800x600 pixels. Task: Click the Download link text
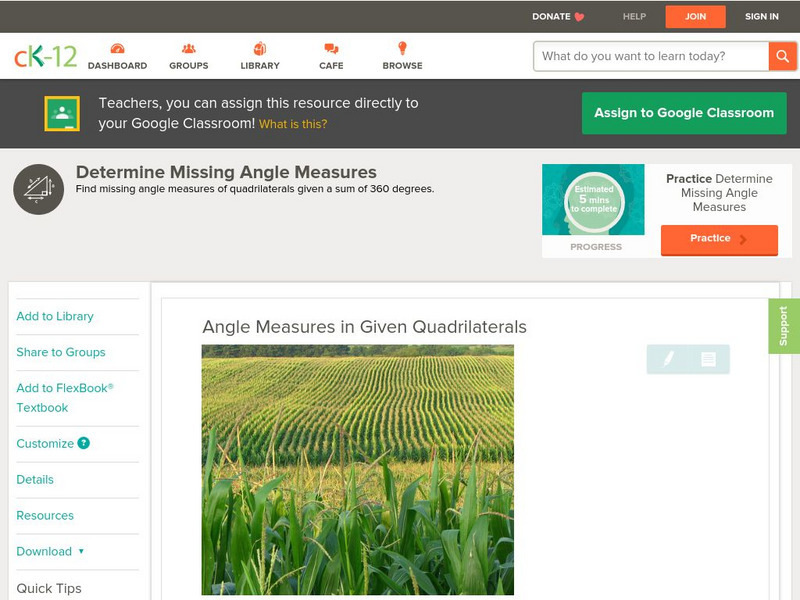44,552
